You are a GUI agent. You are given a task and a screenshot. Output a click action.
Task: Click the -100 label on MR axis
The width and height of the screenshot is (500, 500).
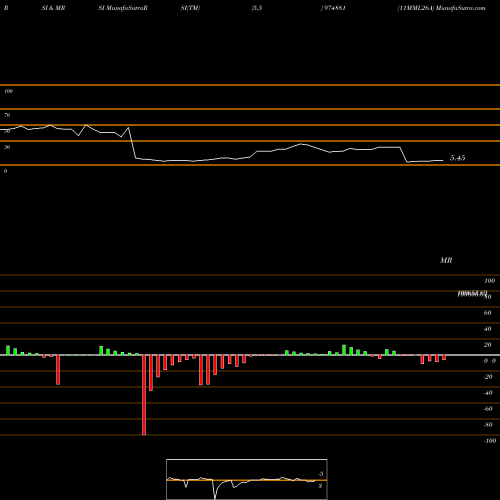(490, 441)
